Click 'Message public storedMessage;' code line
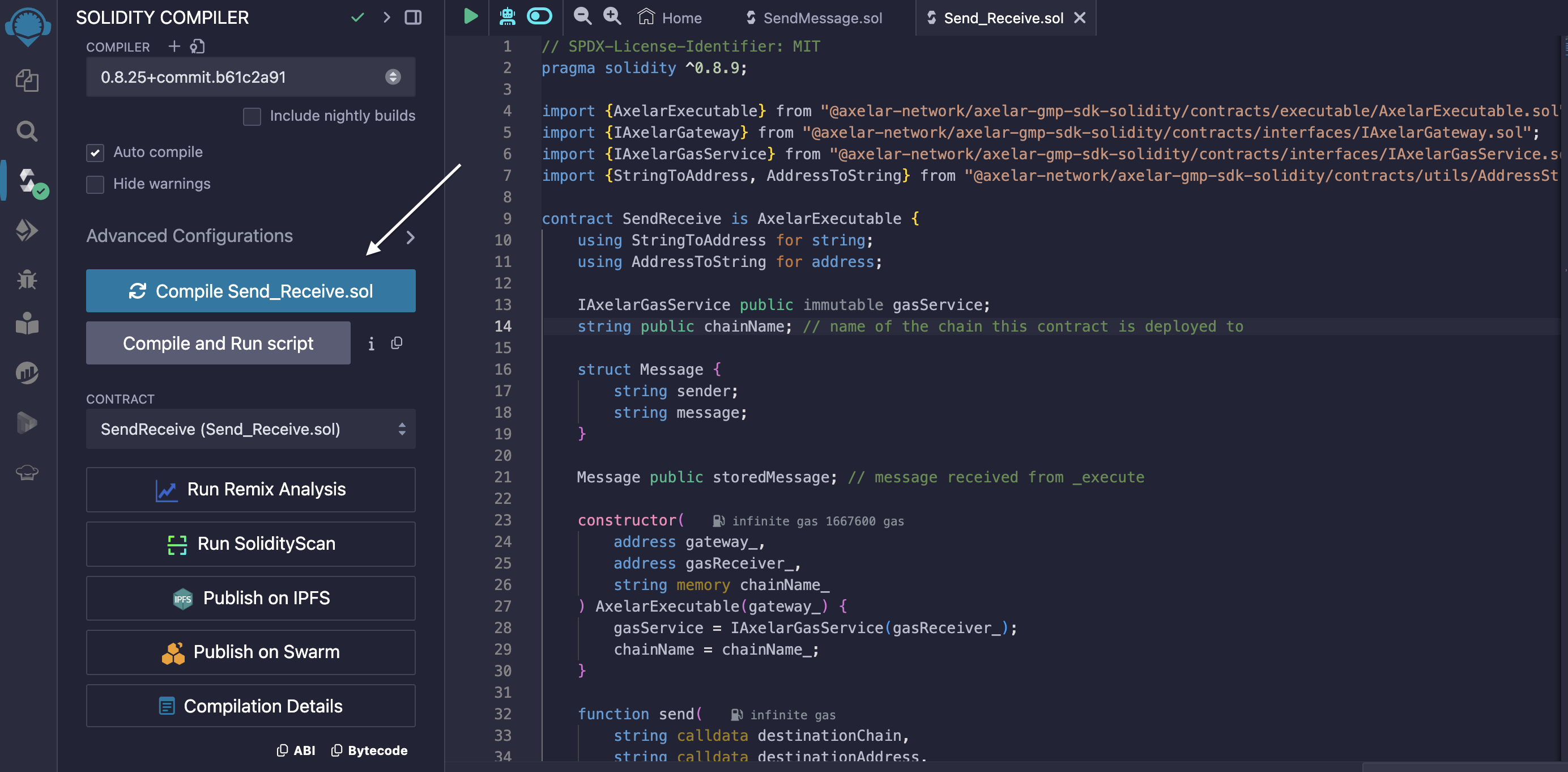Image resolution: width=1568 pixels, height=772 pixels. tap(707, 477)
